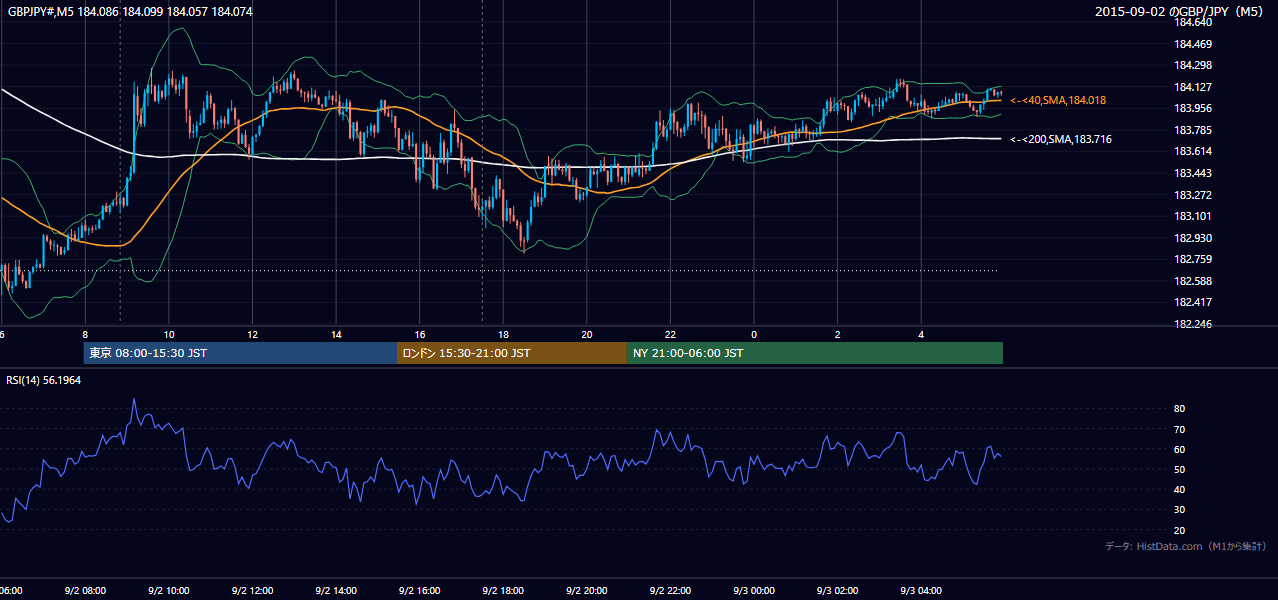Click price axis value 184.298

pos(1192,65)
